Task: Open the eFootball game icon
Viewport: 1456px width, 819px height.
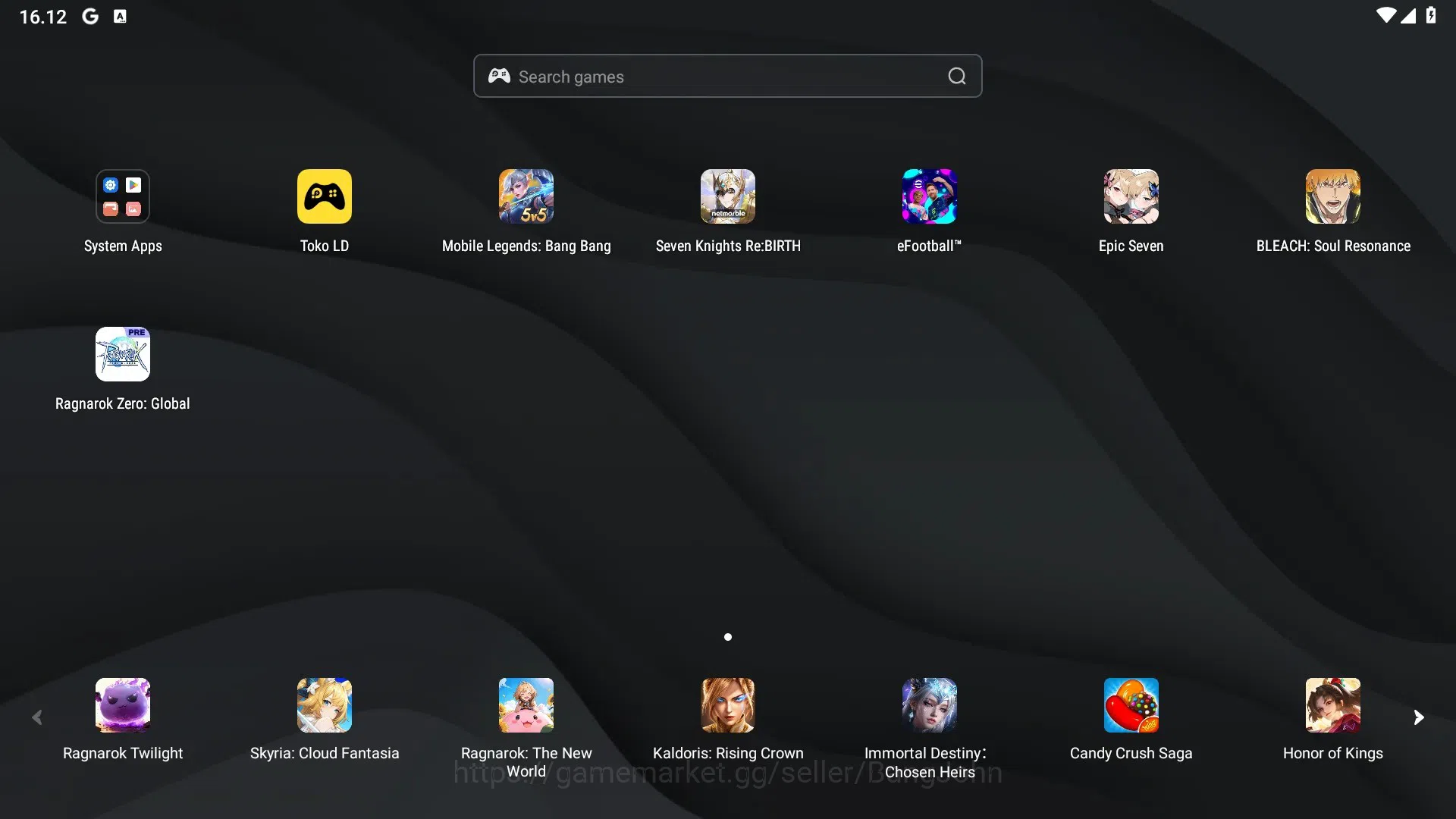Action: coord(930,196)
